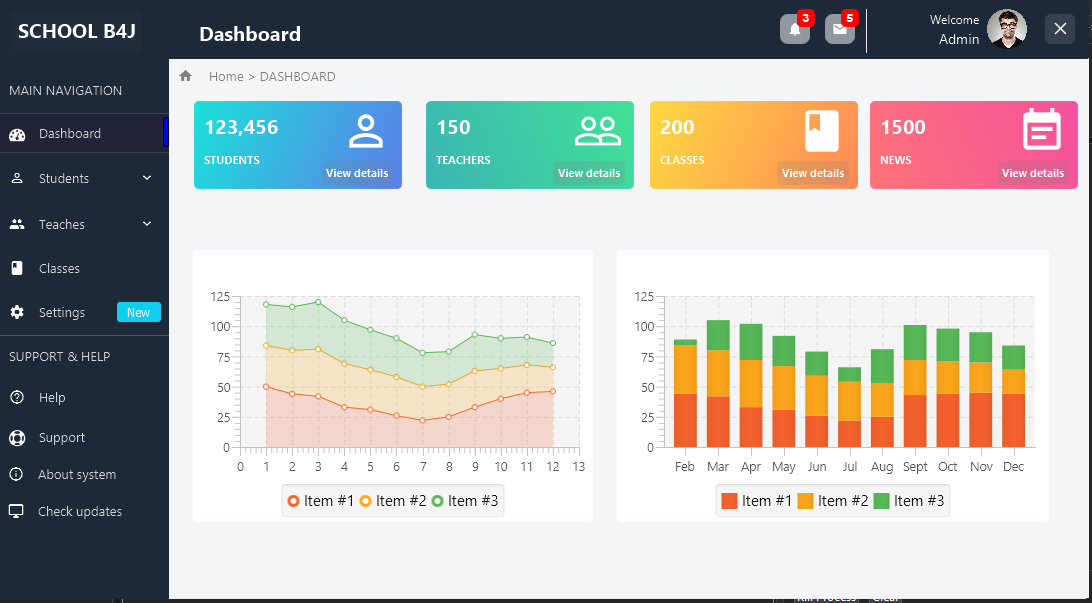Click the News card calendar icon
The height and width of the screenshot is (603, 1092).
point(1042,130)
